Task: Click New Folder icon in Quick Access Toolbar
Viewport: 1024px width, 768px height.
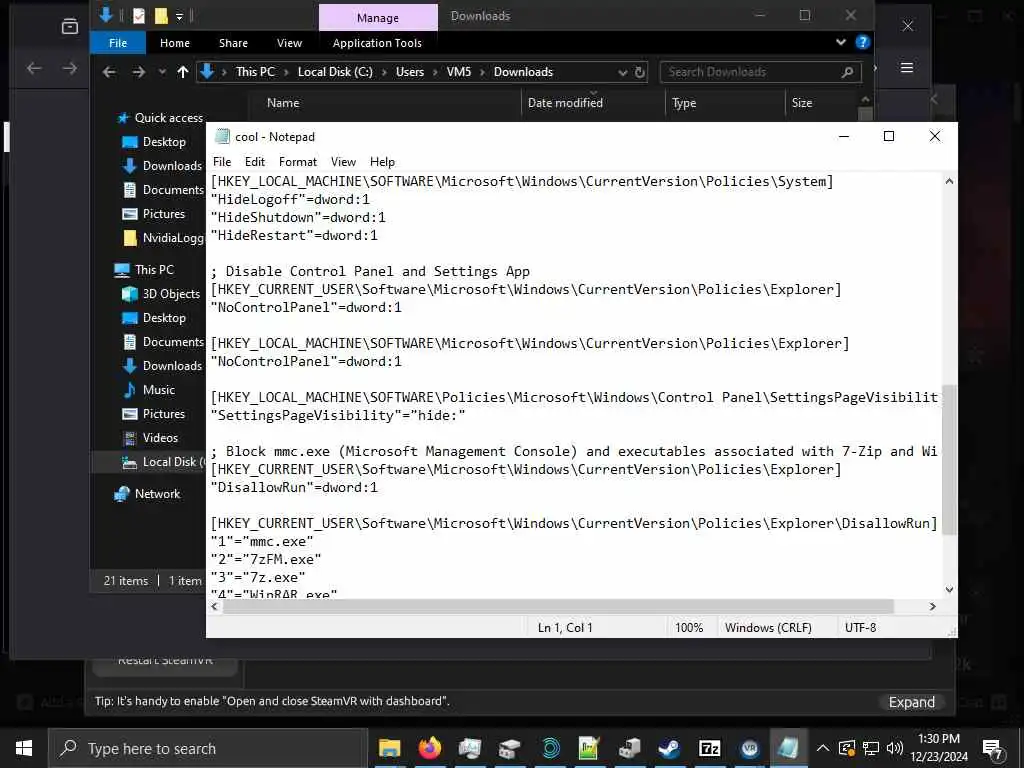Action: [161, 16]
